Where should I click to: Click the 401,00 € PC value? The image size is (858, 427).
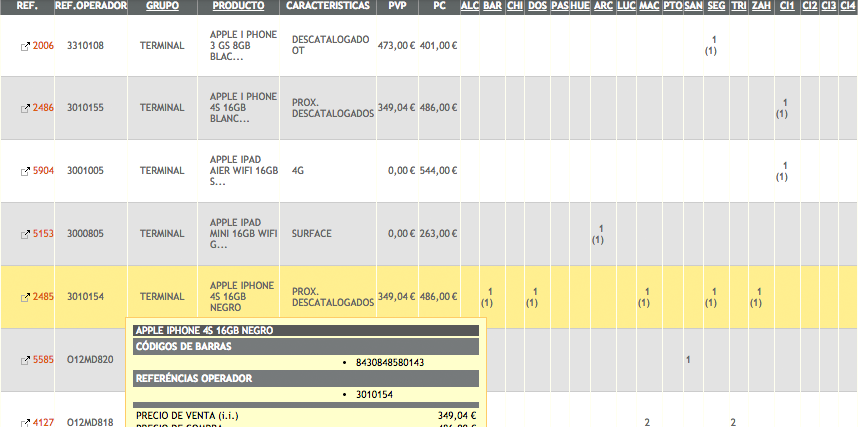tap(439, 46)
